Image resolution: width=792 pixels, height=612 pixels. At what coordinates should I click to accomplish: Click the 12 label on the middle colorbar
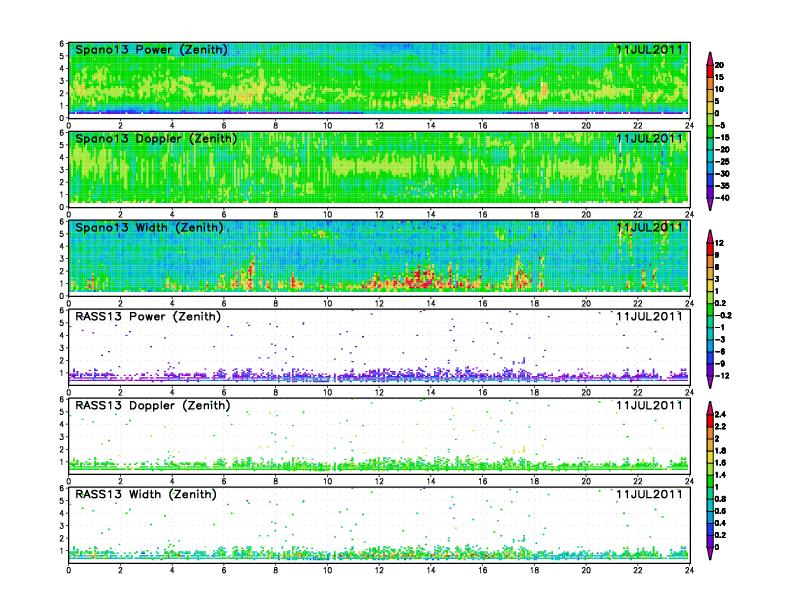click(719, 243)
